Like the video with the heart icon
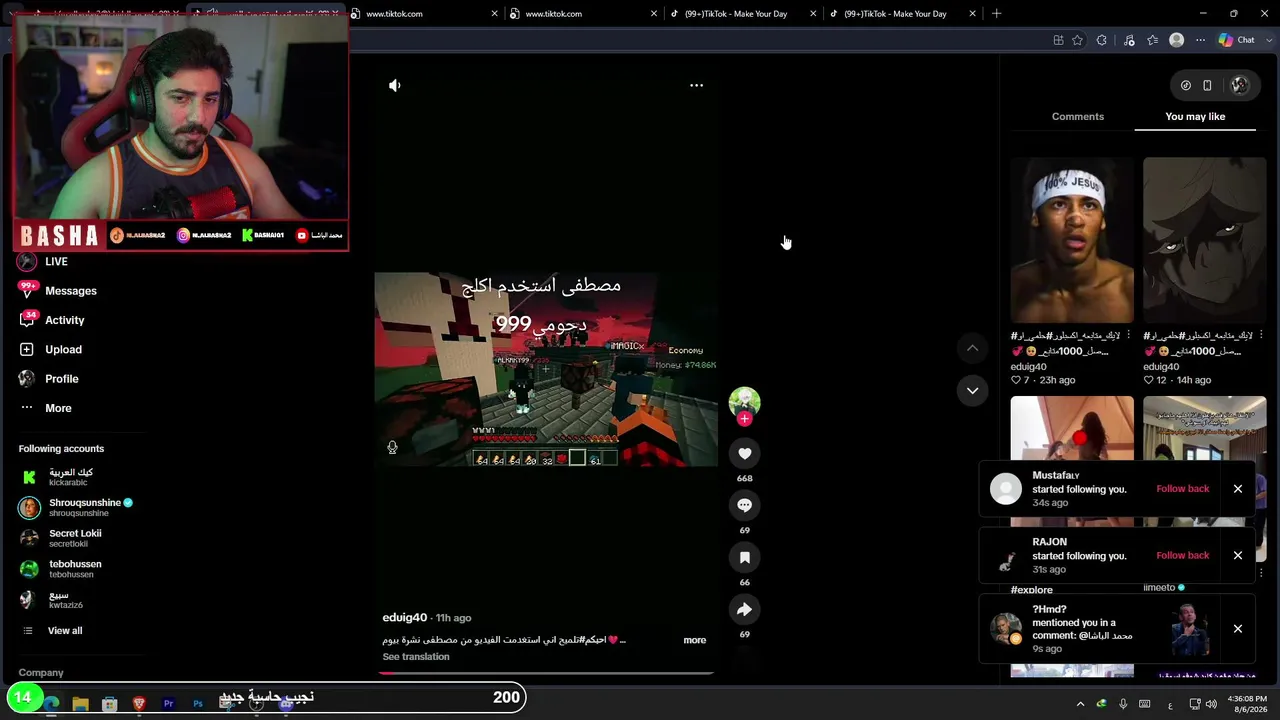1280x720 pixels. click(744, 453)
